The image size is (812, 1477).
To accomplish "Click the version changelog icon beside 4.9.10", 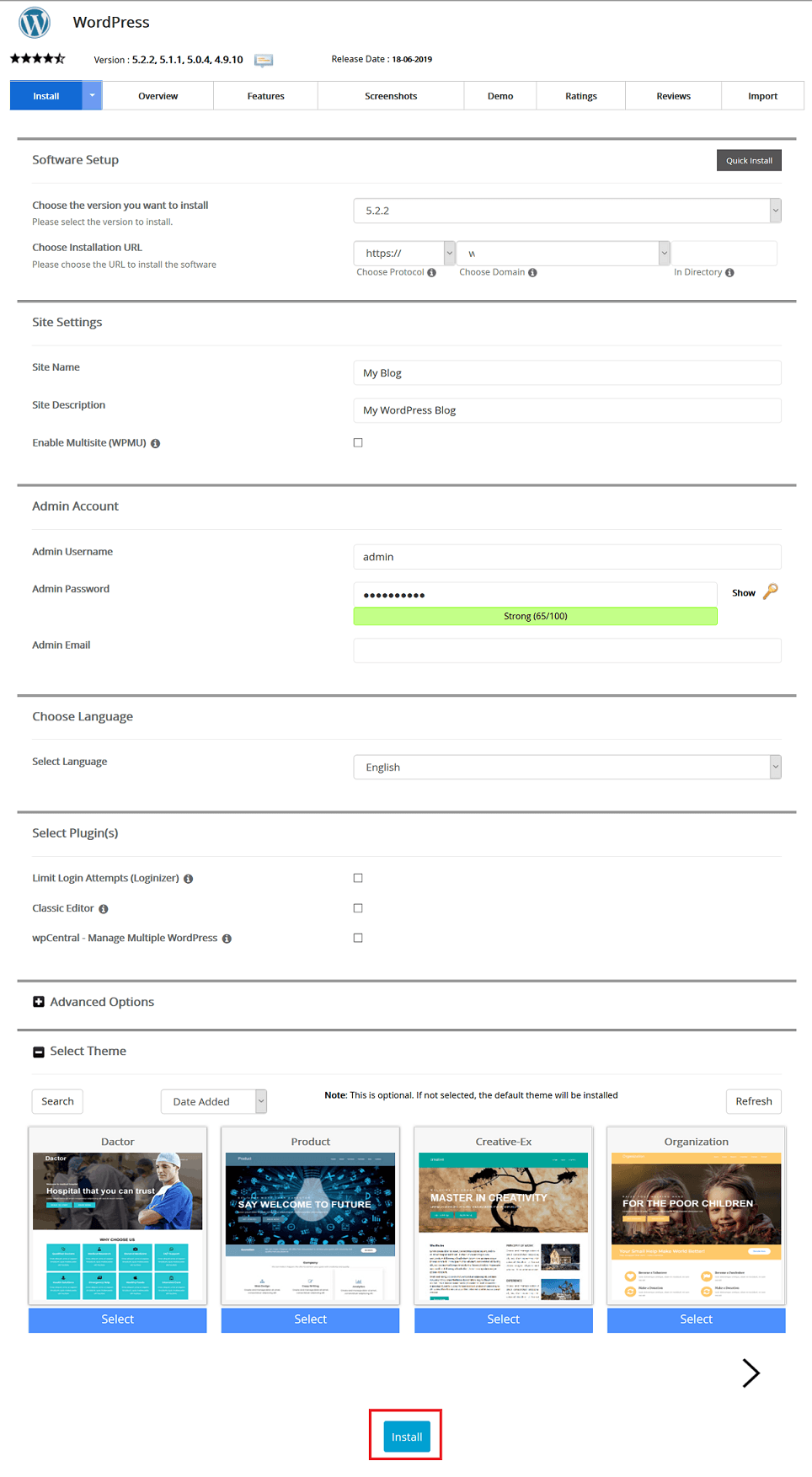I will [264, 60].
